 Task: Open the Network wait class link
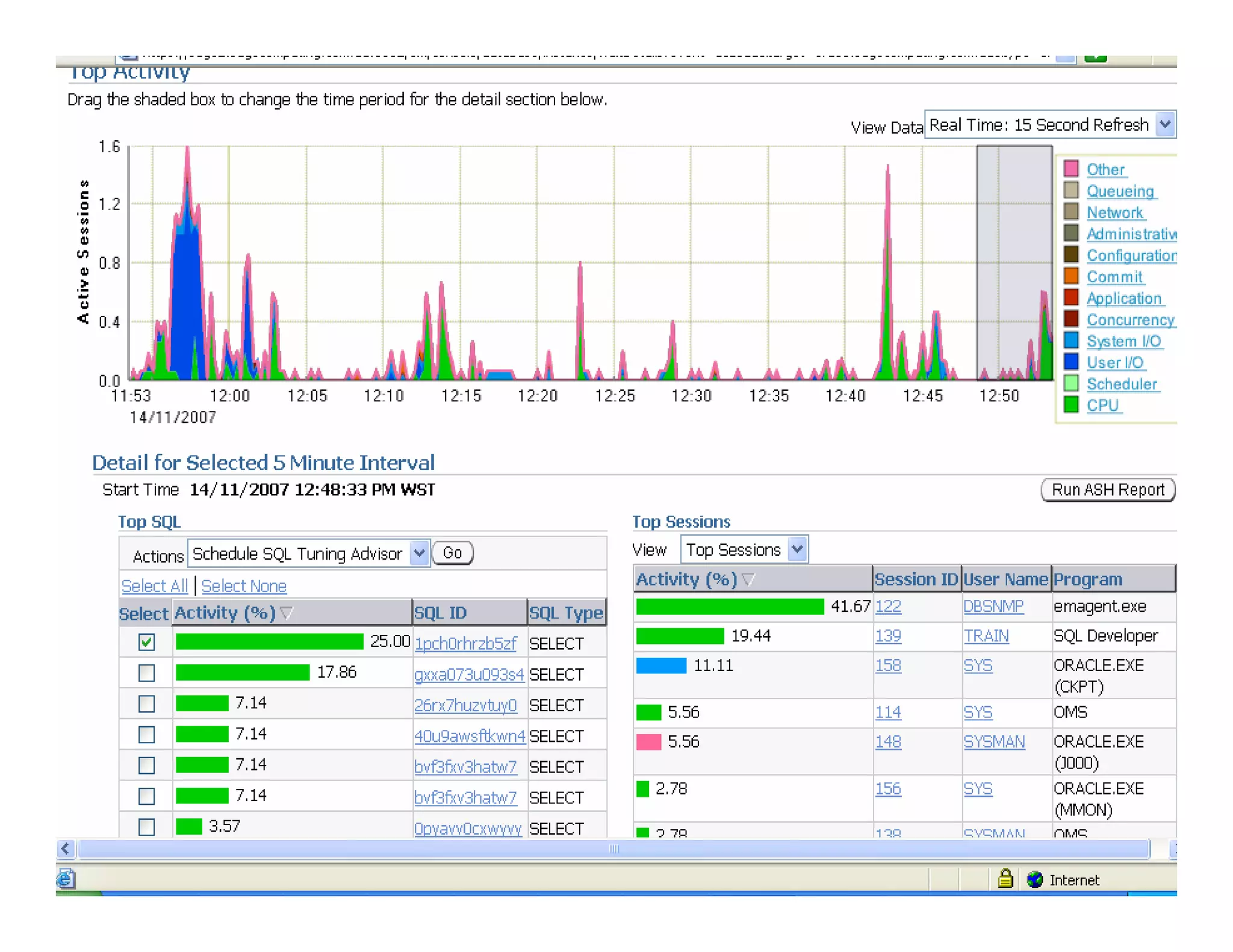point(1115,212)
